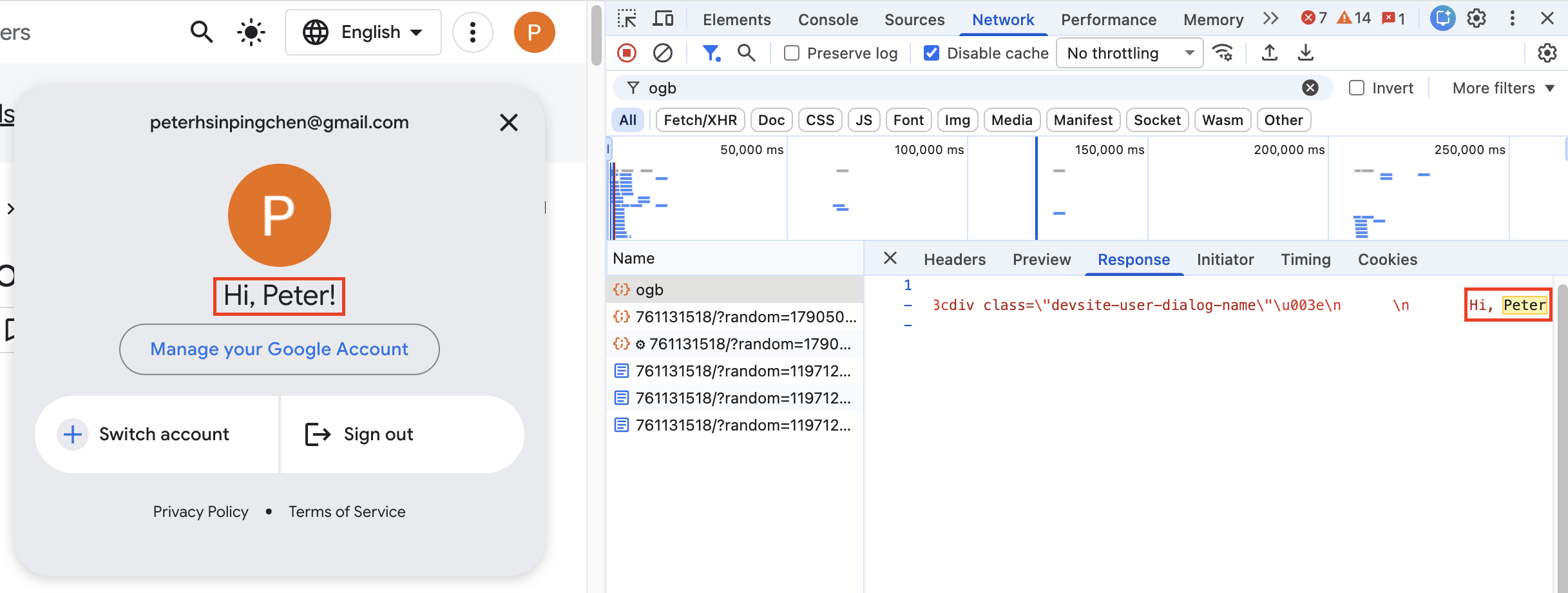Image resolution: width=1568 pixels, height=593 pixels.
Task: Click Manage your Google Account
Action: 280,349
